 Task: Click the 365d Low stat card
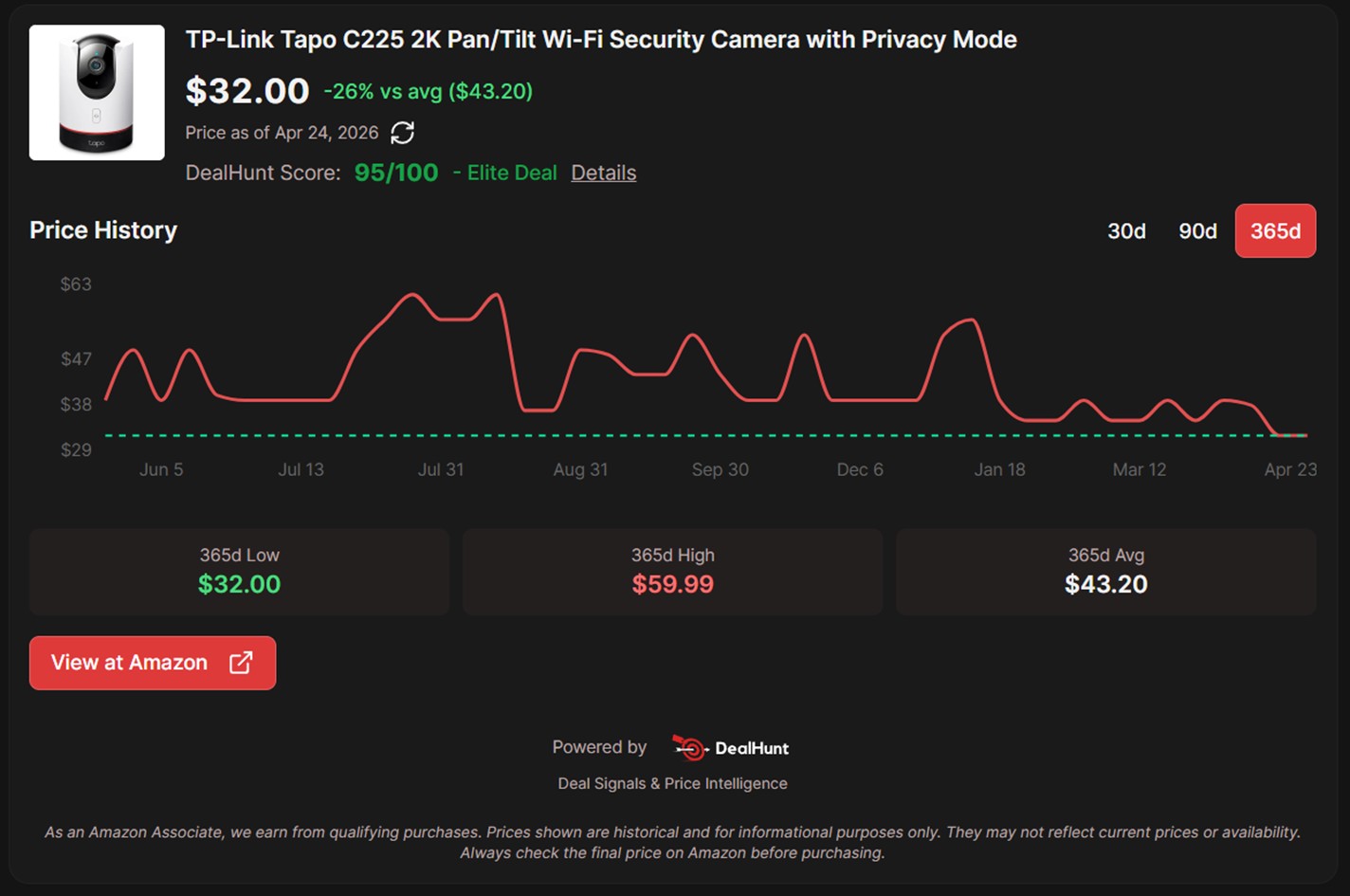click(x=240, y=572)
